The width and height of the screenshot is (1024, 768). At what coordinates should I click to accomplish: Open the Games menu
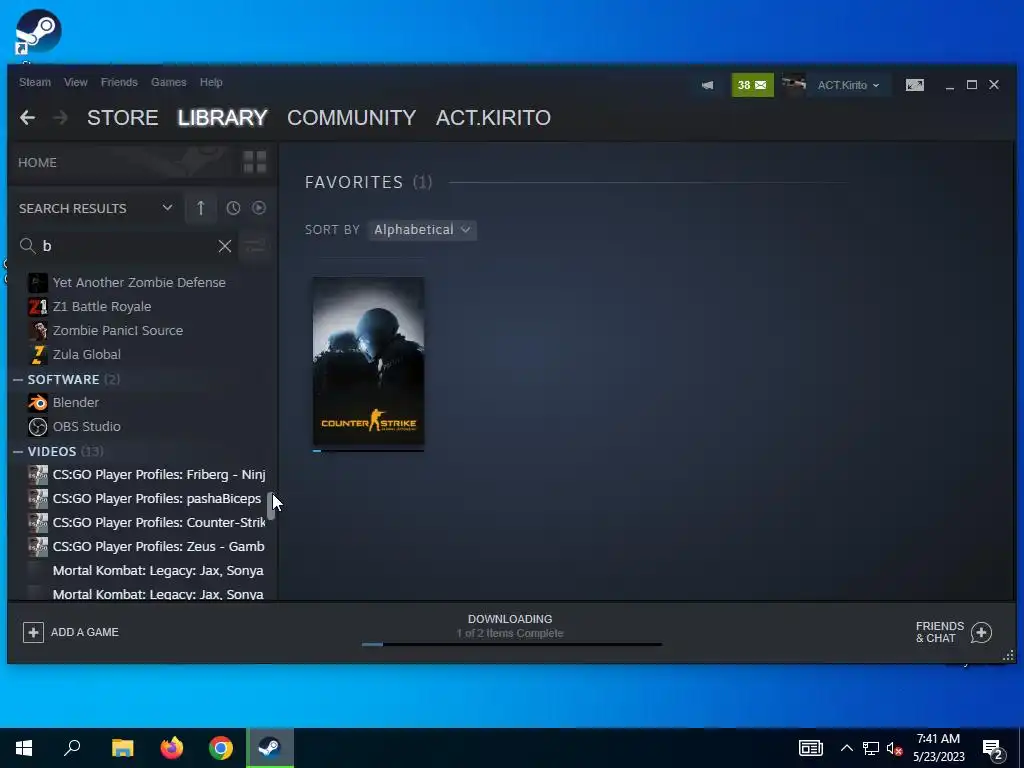point(168,82)
